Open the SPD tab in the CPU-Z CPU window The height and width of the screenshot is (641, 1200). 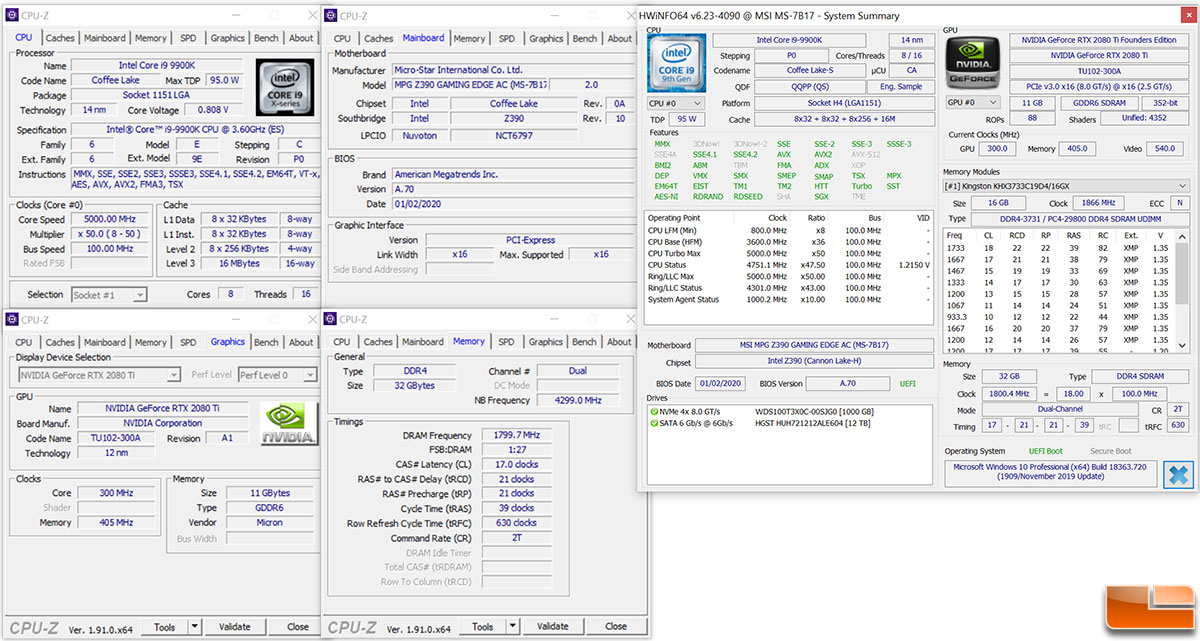[x=188, y=38]
